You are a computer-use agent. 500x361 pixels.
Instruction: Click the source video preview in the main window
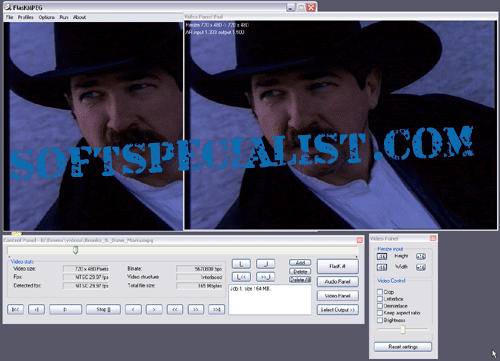[x=93, y=126]
